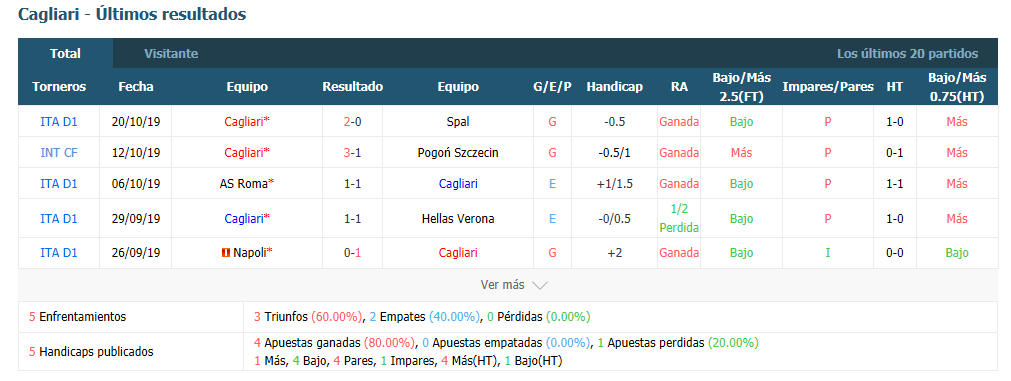The image size is (1011, 381).
Task: Click the Impares/Pares column header
Action: click(x=828, y=87)
